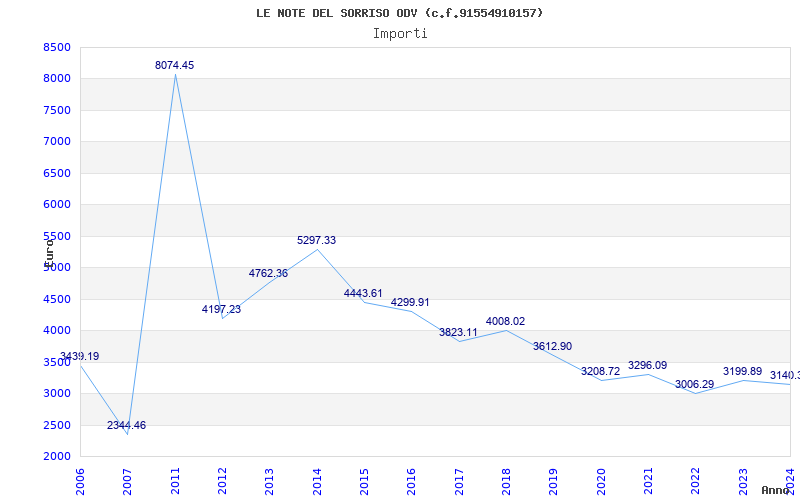Select the 8074.45 data label
Viewport: 800px width, 500px height.
(x=174, y=65)
